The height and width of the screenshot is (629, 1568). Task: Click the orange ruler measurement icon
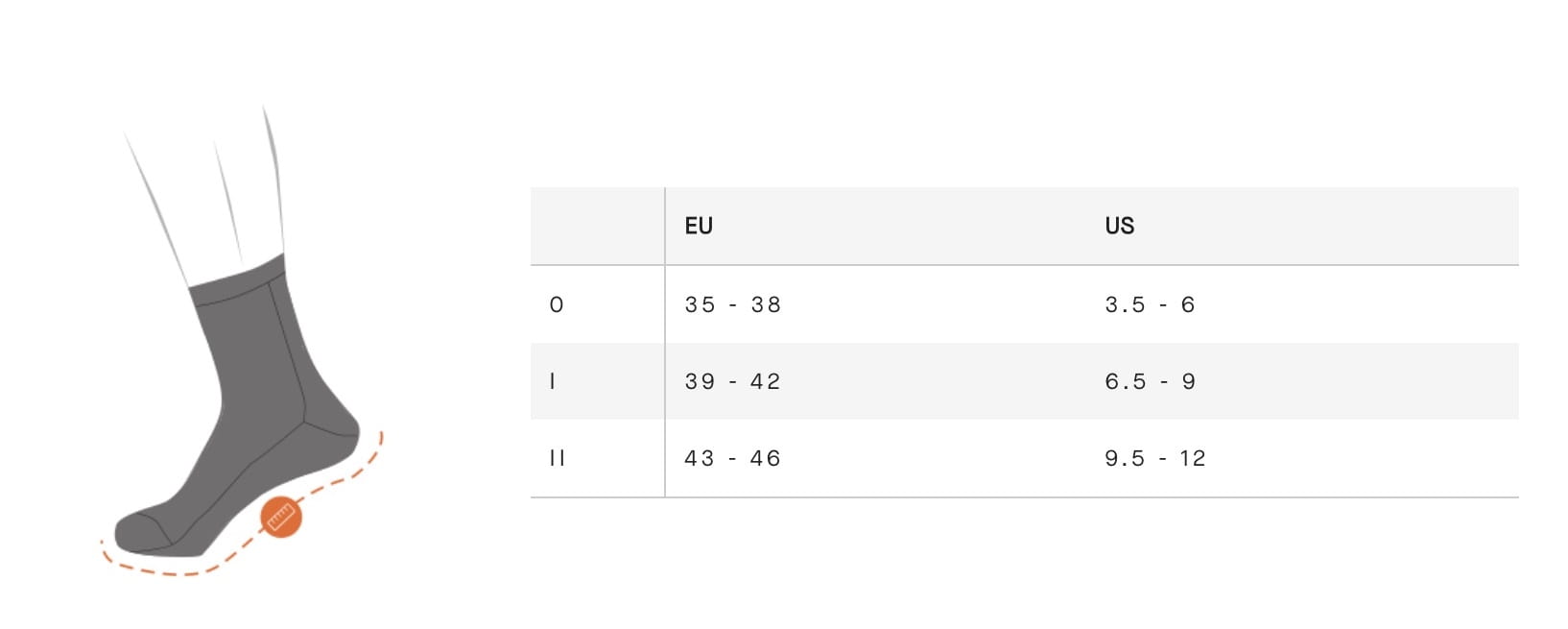click(281, 518)
